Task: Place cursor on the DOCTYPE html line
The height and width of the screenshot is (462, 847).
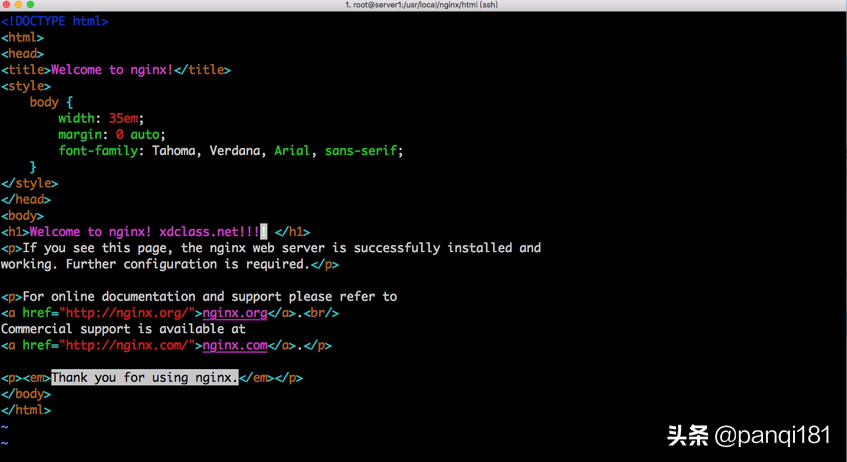Action: click(x=55, y=21)
